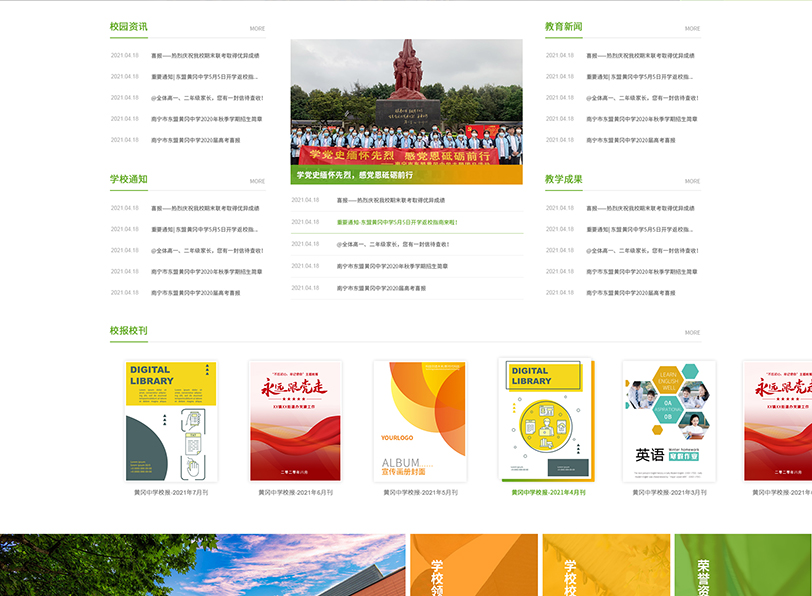The height and width of the screenshot is (596, 812).
Task: Open 喜报 期末联考 article below center photo
Action: click(x=391, y=200)
